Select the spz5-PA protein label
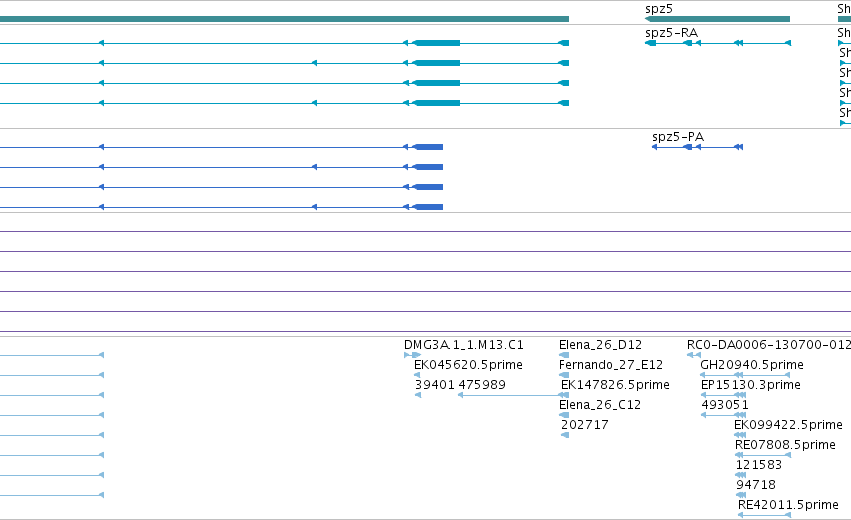 (678, 137)
